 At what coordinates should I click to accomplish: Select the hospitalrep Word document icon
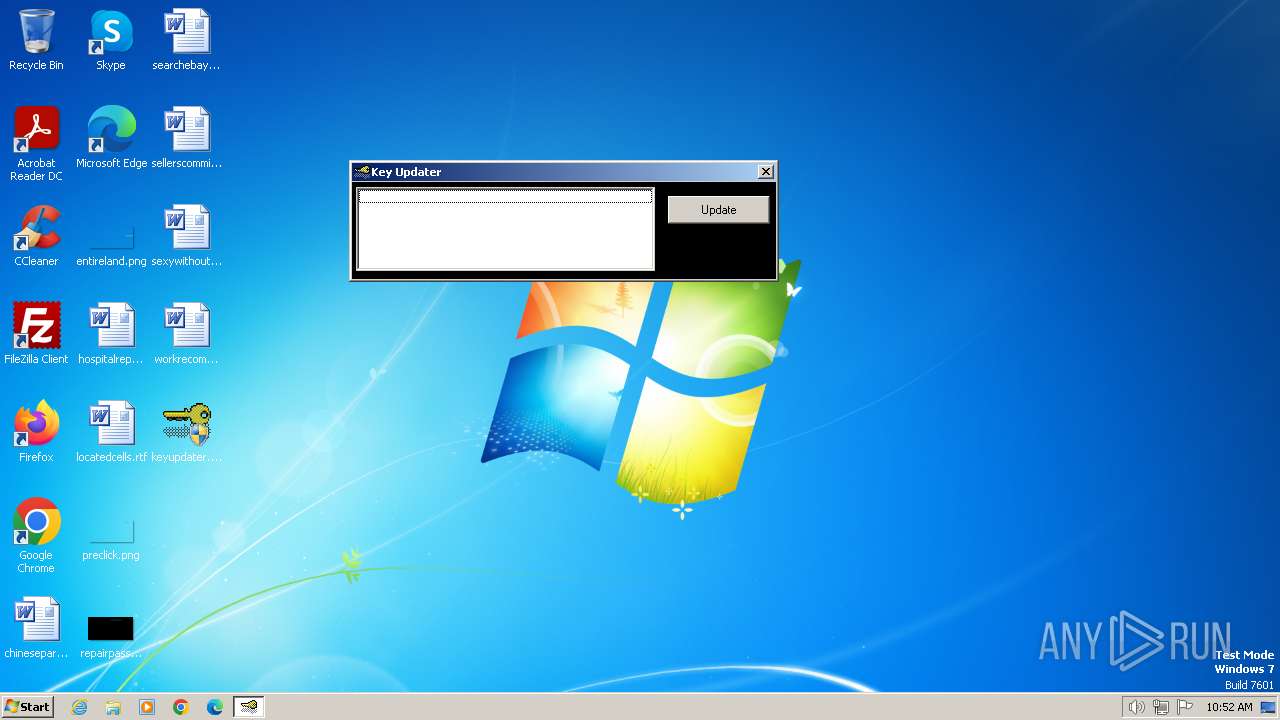tap(111, 334)
